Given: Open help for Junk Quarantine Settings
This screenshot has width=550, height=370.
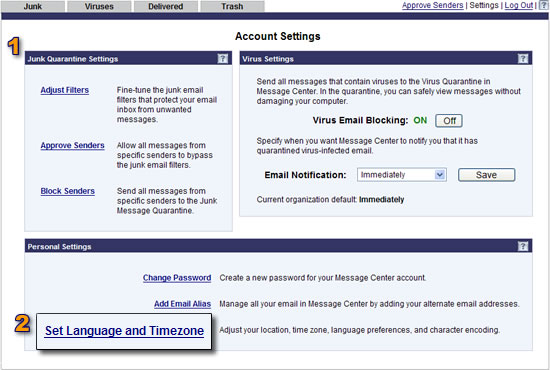Looking at the screenshot, I should tap(222, 58).
